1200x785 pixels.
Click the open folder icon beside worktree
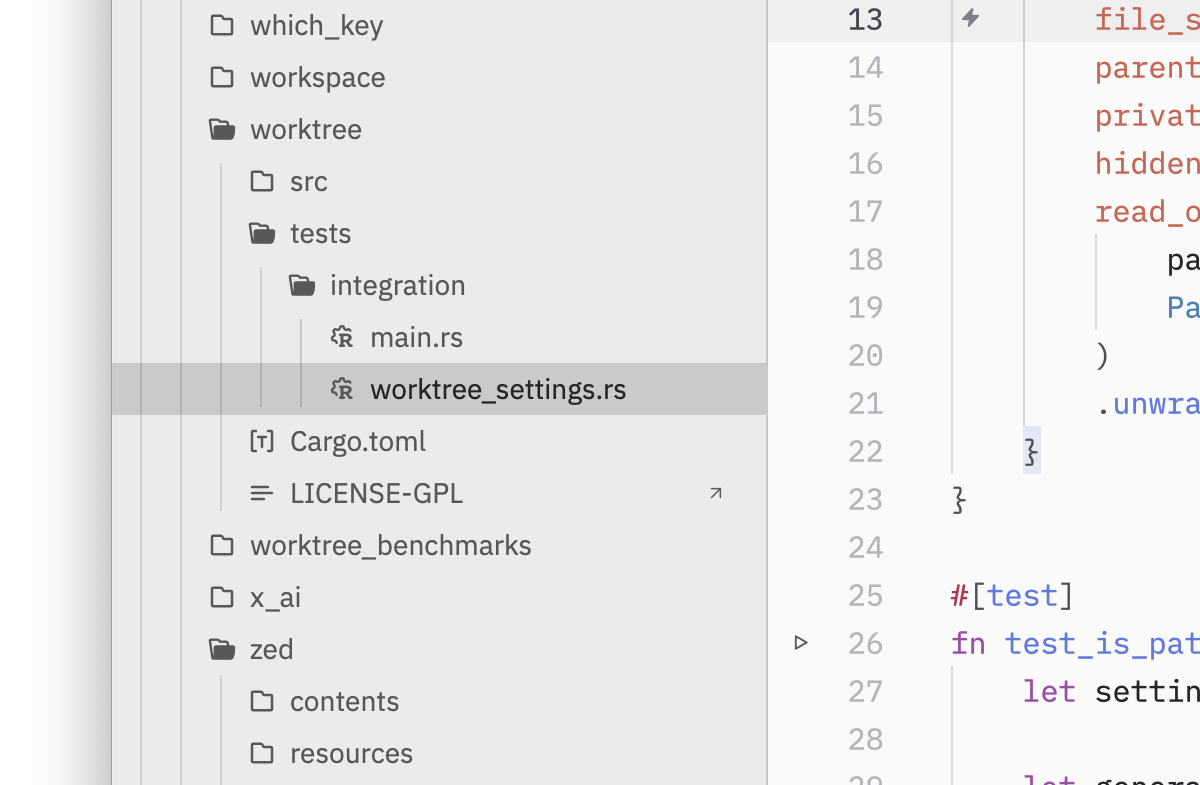[x=222, y=129]
